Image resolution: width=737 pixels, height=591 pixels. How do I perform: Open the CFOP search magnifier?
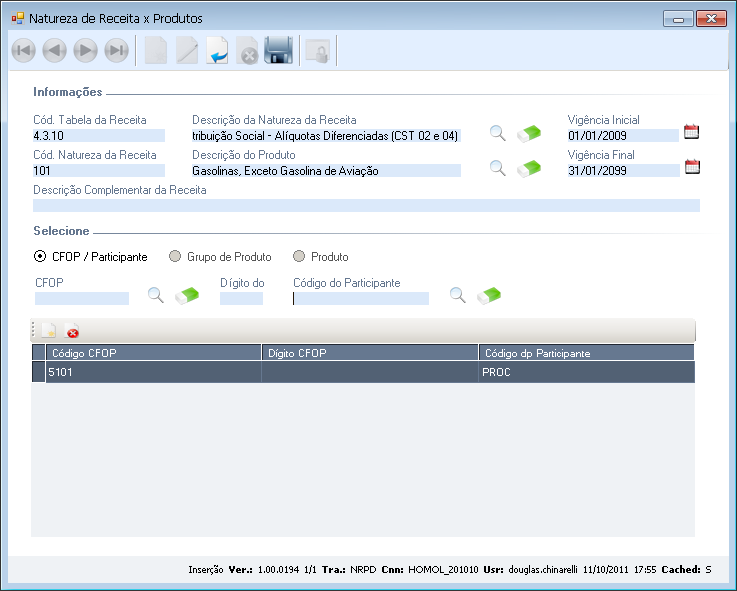click(156, 295)
